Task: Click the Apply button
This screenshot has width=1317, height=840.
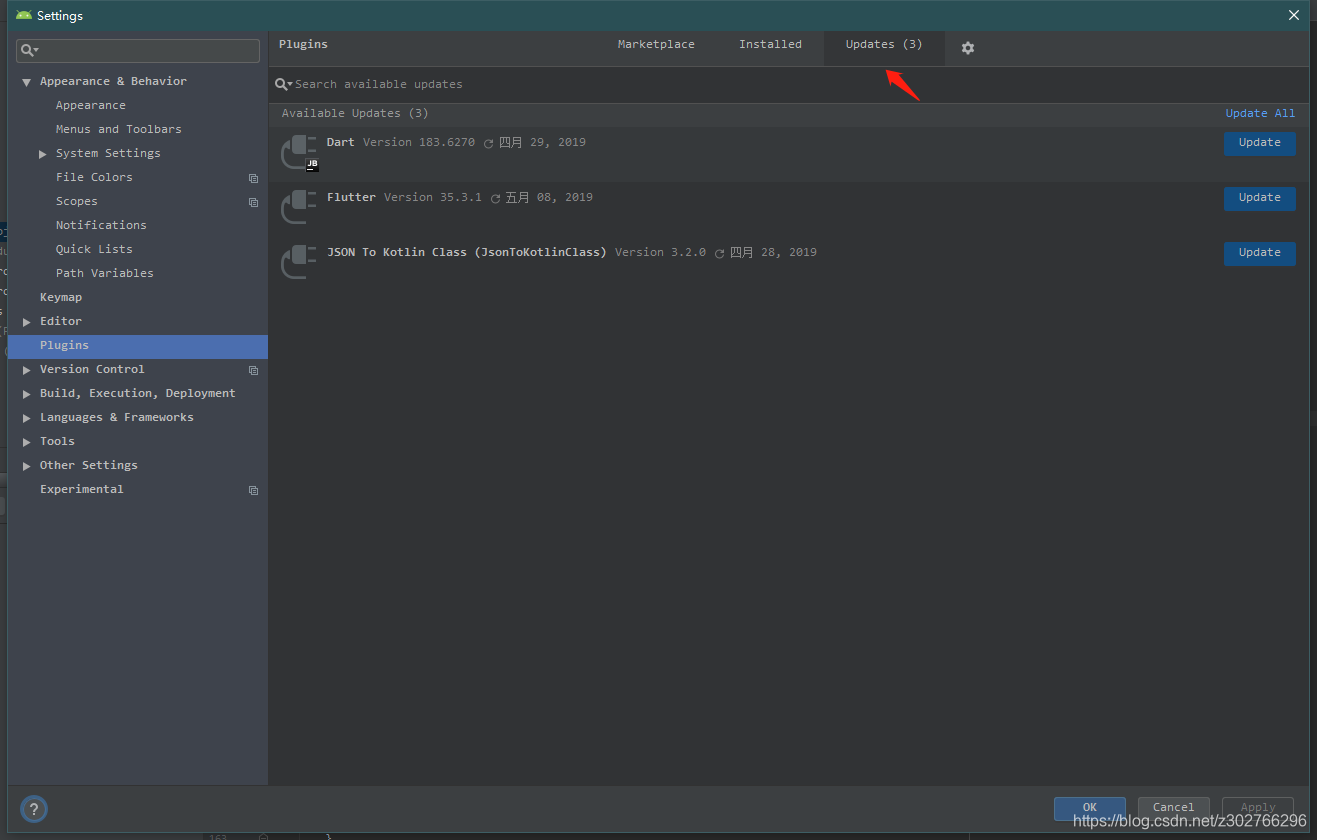Action: 1257,808
